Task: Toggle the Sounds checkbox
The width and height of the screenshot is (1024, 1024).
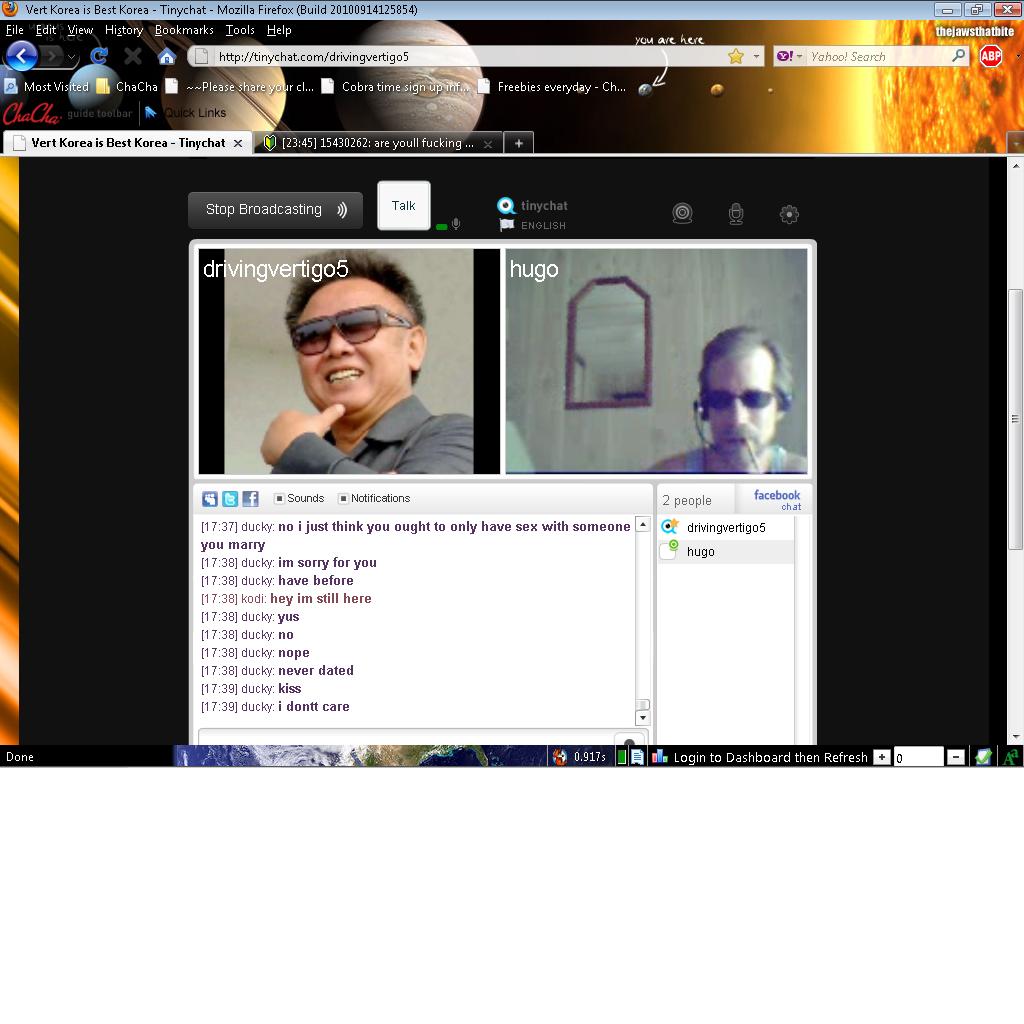Action: coord(280,498)
